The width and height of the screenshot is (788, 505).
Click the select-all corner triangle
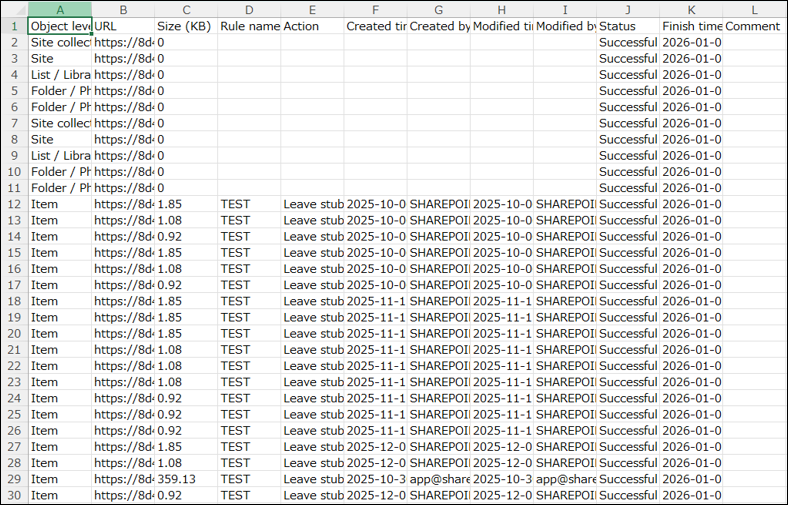point(14,9)
